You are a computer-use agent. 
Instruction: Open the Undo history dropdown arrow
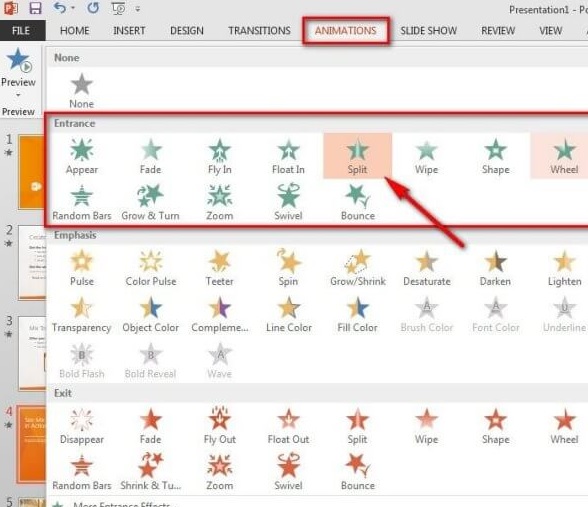(73, 8)
